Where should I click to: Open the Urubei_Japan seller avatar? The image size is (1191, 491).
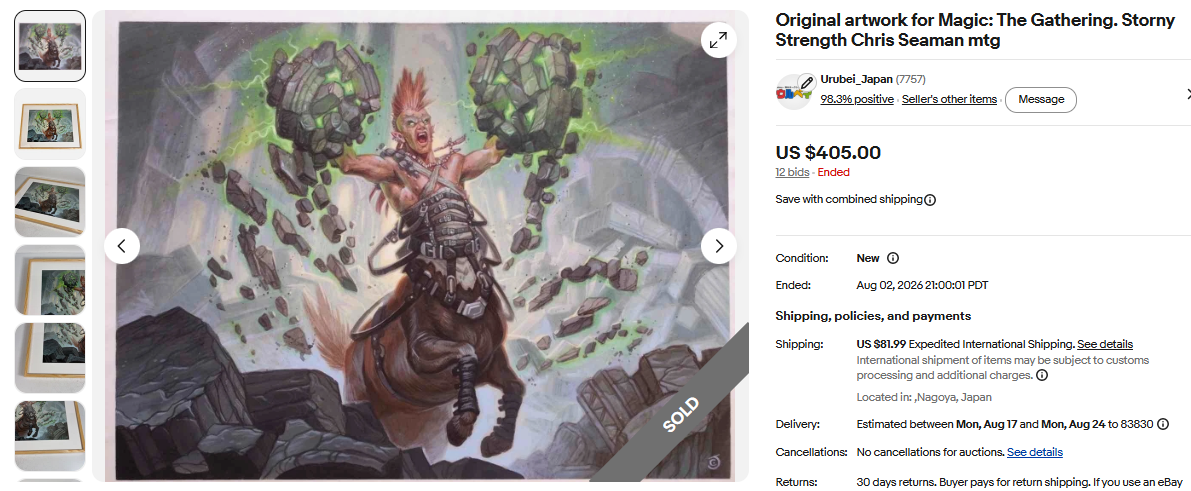pyautogui.click(x=794, y=92)
